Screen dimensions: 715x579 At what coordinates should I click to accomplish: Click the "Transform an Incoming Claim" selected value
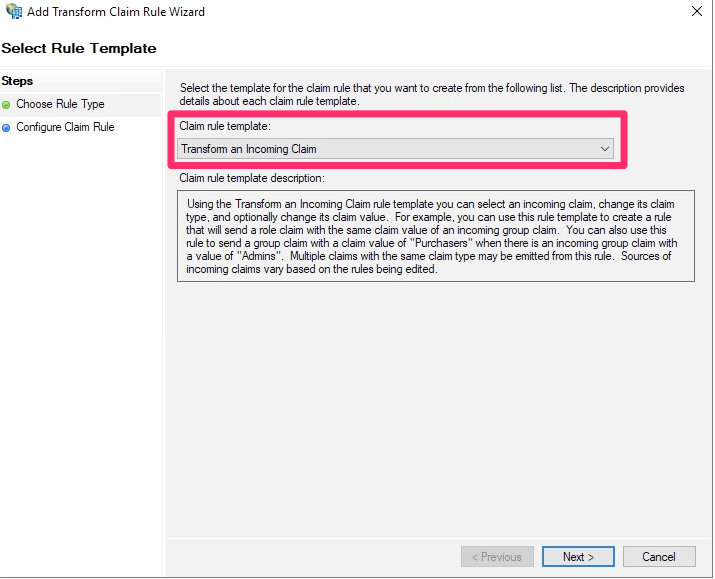(249, 149)
